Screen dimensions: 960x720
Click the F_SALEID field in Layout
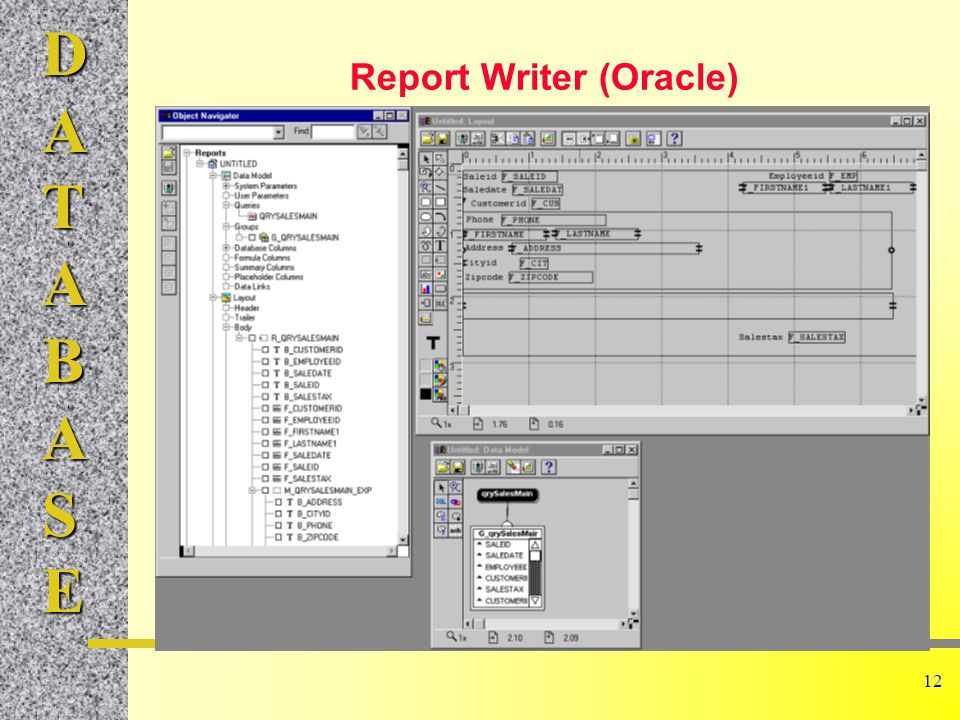[530, 176]
